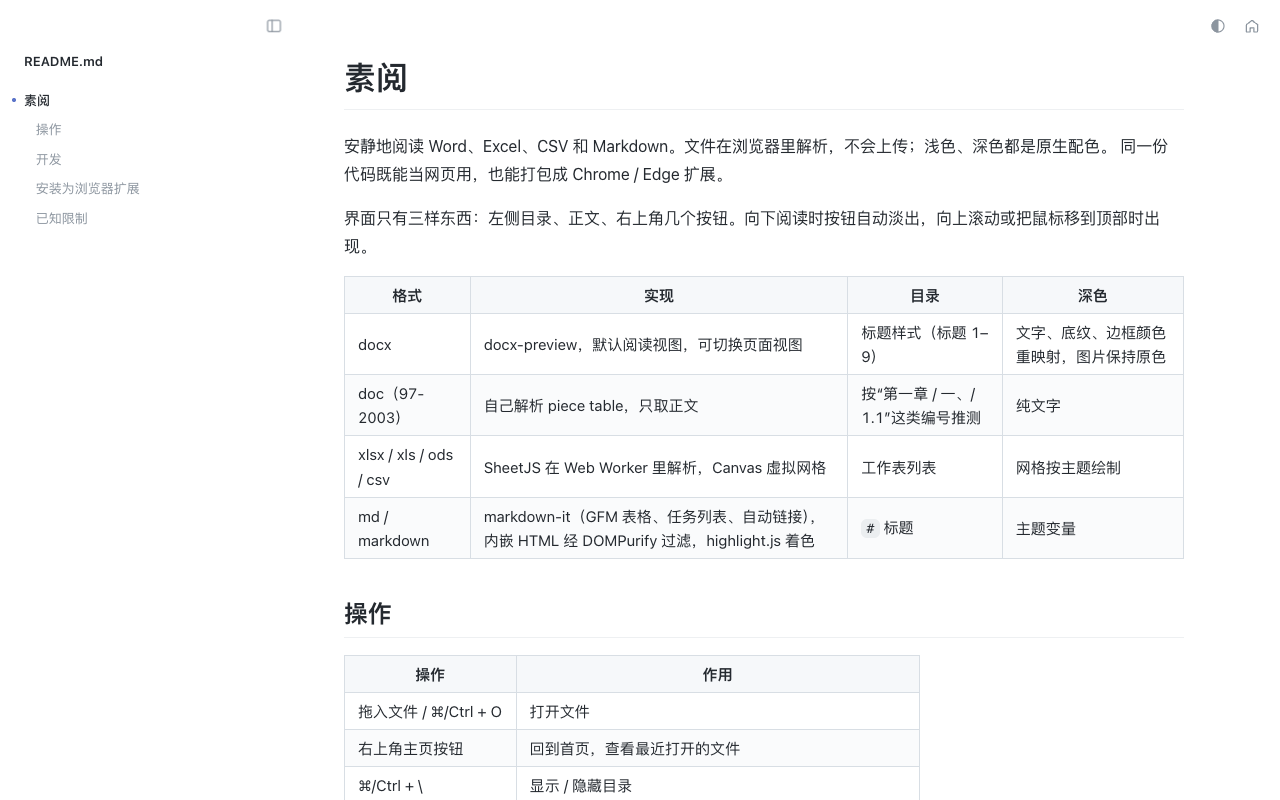
Task: Click the xlsx / xls / ods / csv cell
Action: 407,467
